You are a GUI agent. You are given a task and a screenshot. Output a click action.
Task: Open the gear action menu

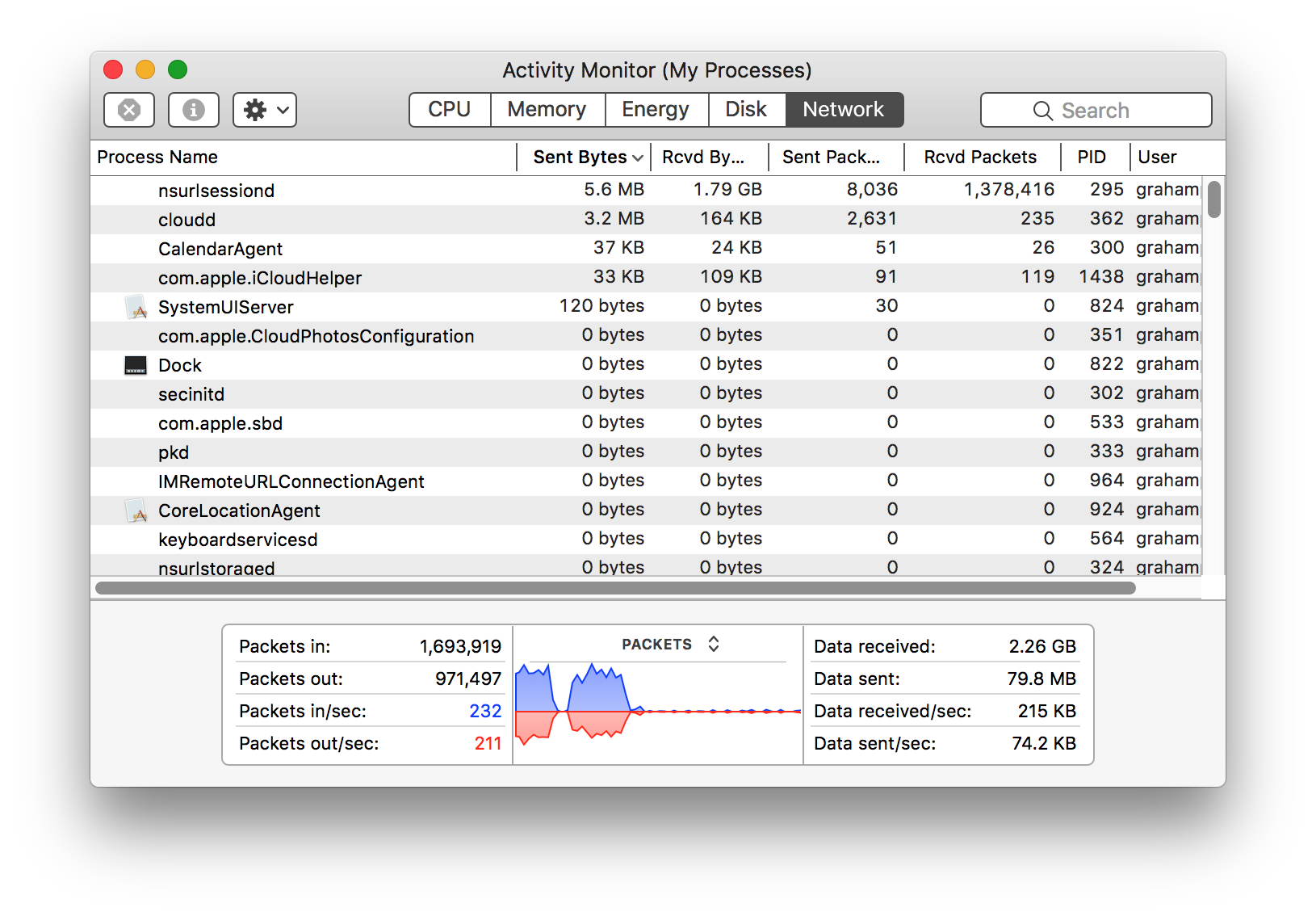pos(265,110)
